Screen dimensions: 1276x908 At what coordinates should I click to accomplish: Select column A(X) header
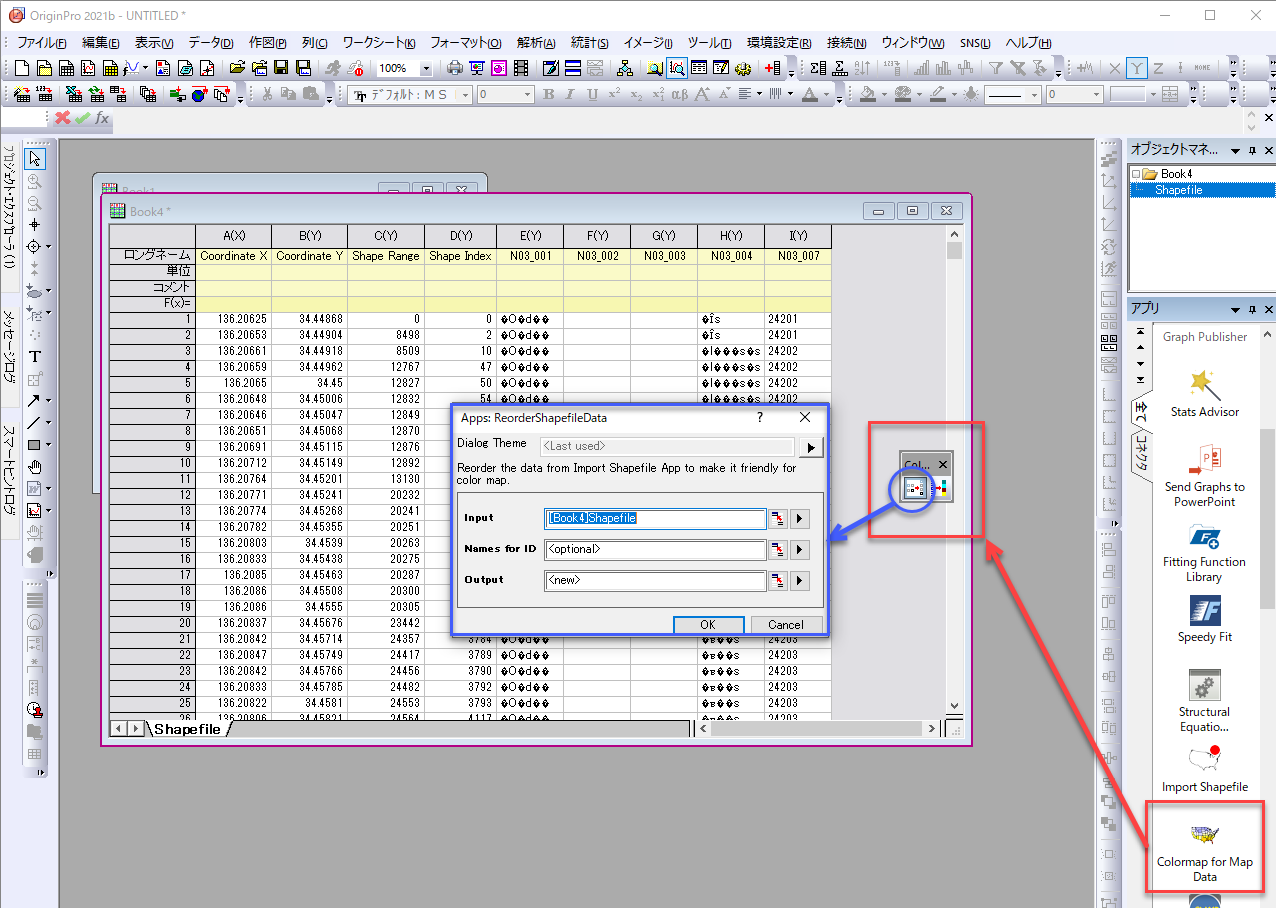[233, 236]
